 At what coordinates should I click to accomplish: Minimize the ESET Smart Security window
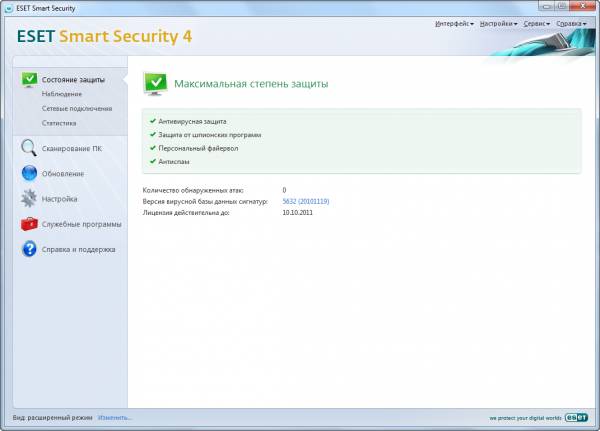point(547,6)
